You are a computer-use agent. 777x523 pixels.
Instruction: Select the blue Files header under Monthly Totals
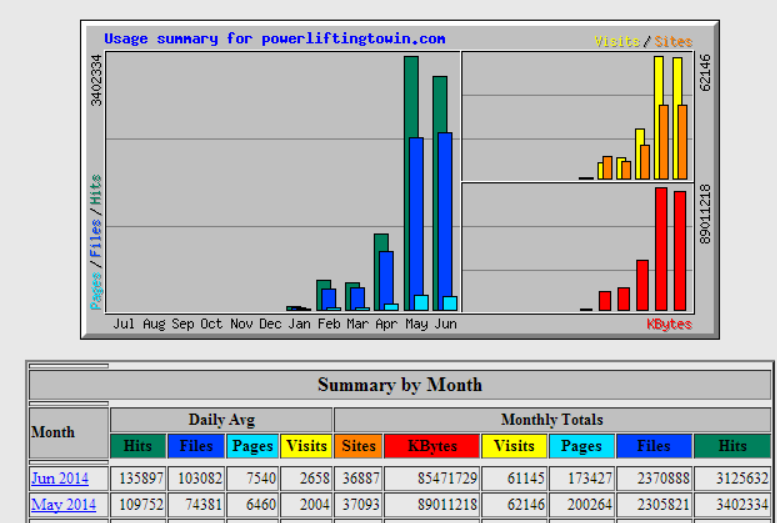(x=654, y=446)
